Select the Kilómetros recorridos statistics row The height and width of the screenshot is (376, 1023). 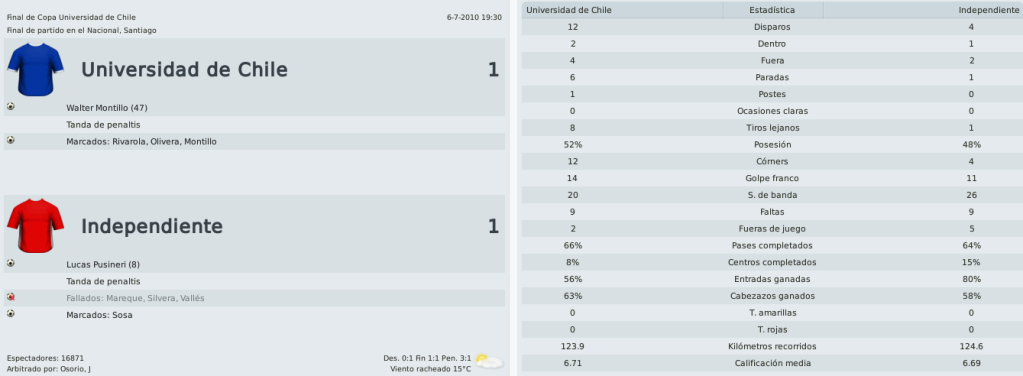click(x=772, y=347)
